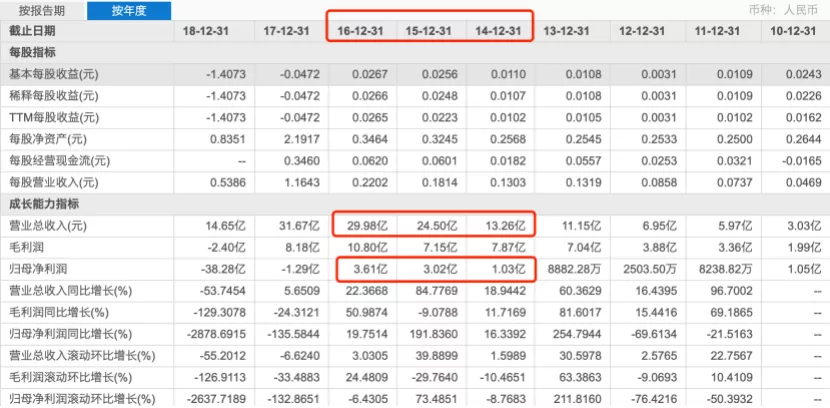Image resolution: width=830 pixels, height=408 pixels.
Task: Click the 0.0243 basic EPS value
Action: click(804, 75)
